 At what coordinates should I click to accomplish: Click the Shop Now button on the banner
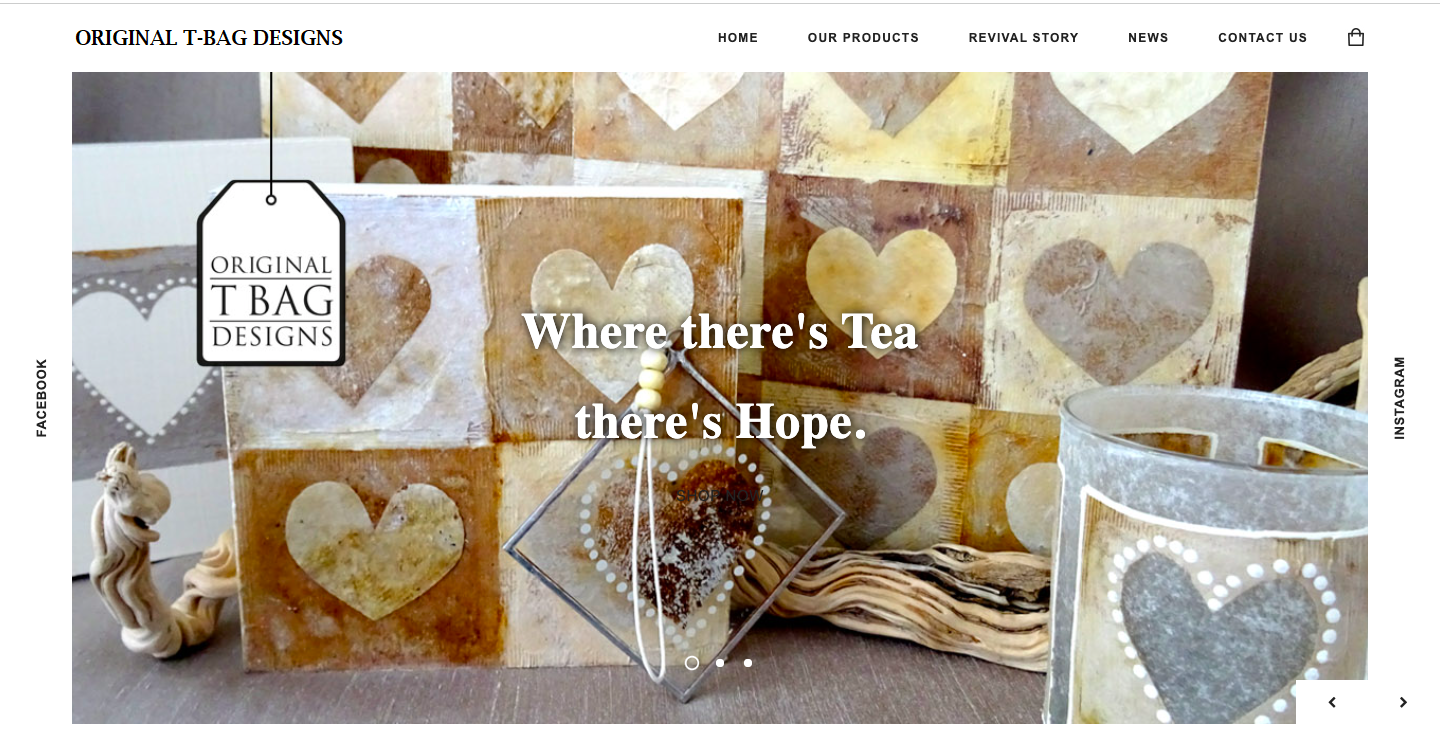click(x=720, y=495)
